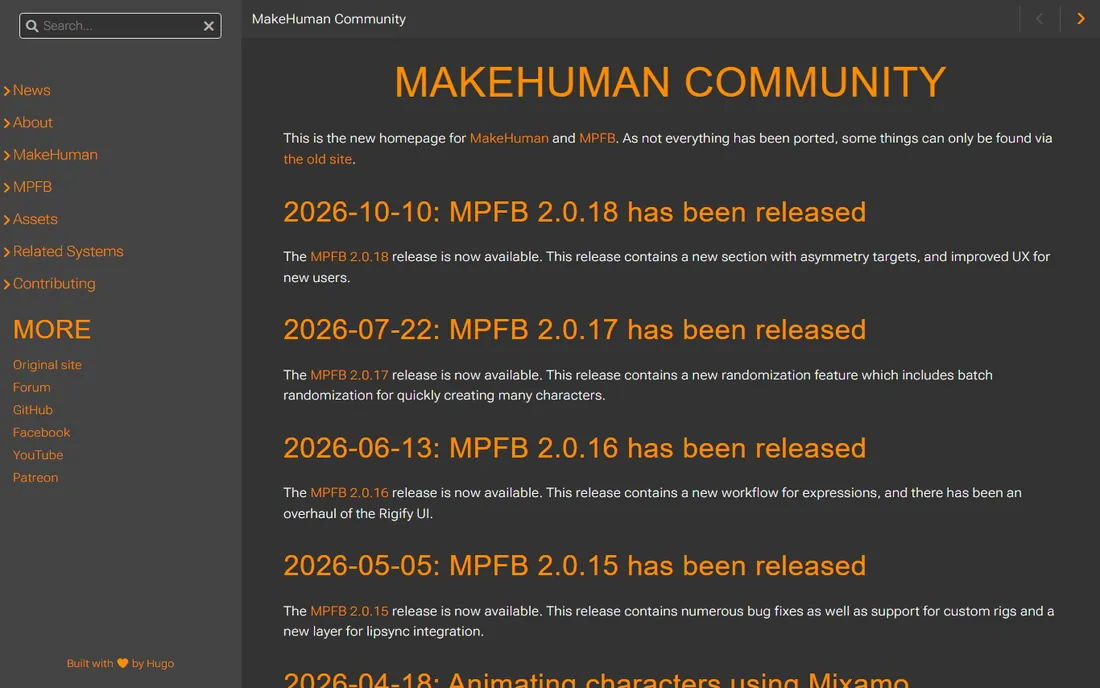
Task: Clear the search box with the X icon
Action: pyautogui.click(x=208, y=26)
